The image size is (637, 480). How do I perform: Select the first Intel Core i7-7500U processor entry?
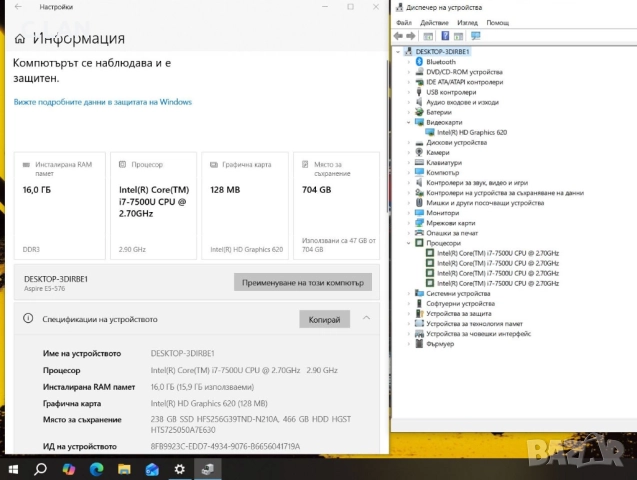(497, 253)
